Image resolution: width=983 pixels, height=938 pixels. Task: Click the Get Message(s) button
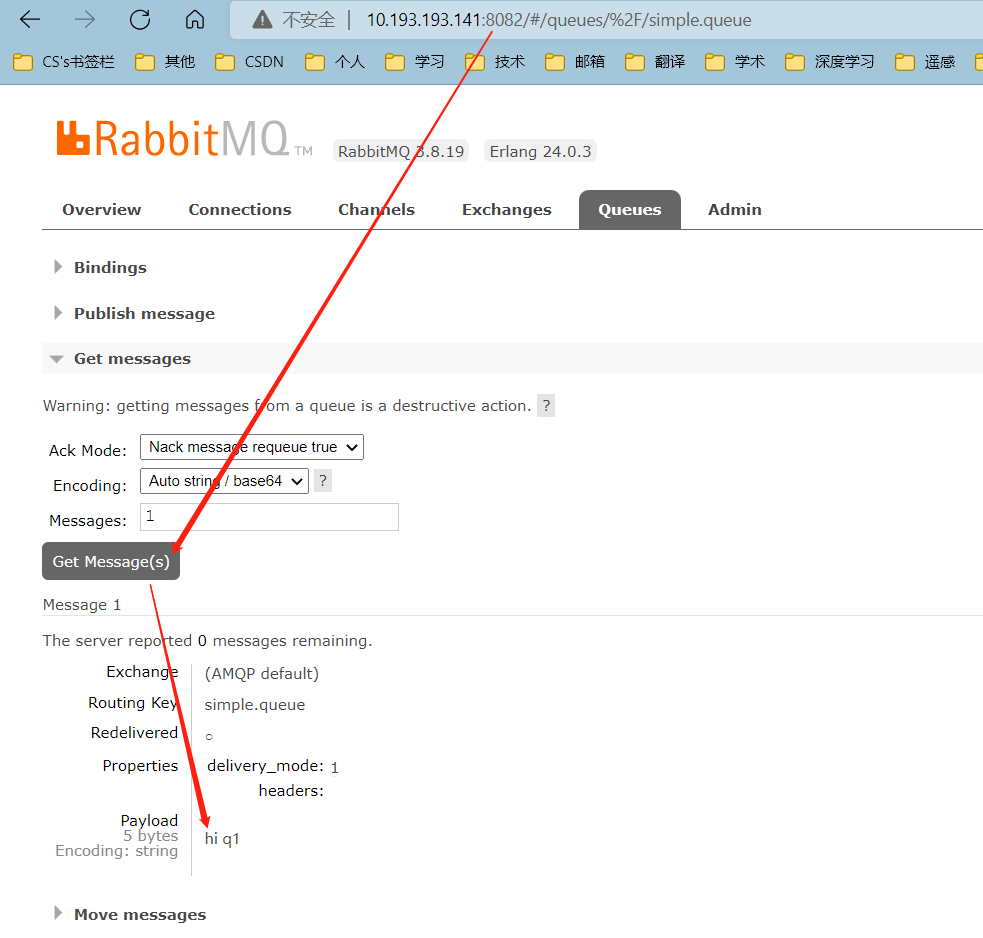[x=111, y=561]
